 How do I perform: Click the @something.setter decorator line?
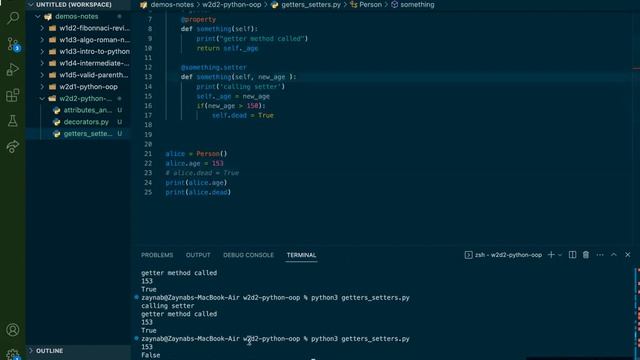(x=213, y=67)
